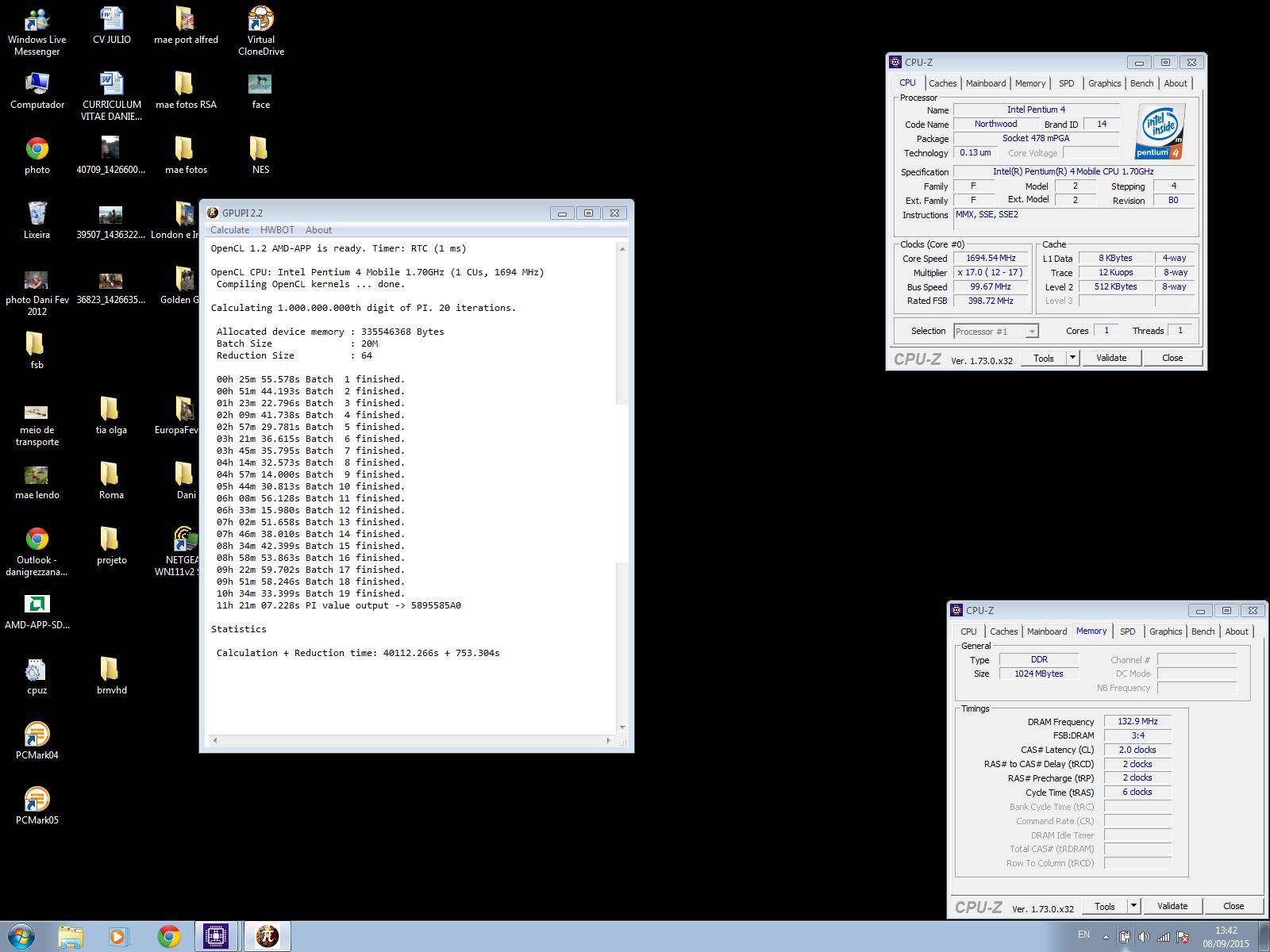The height and width of the screenshot is (952, 1270).
Task: Open About menu in GPUPI
Action: 318,230
